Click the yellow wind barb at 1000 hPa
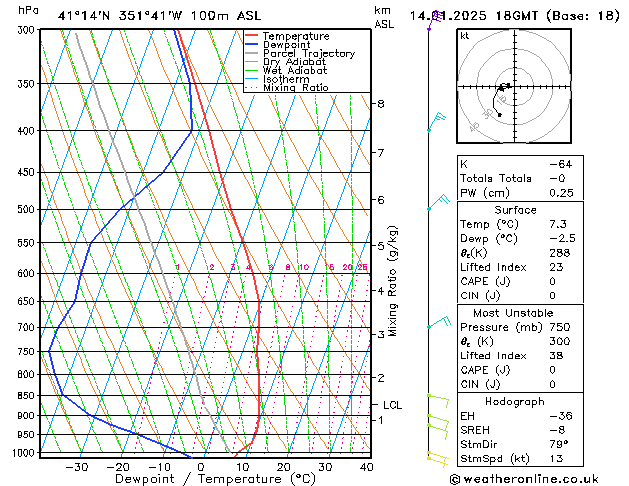 438,459
